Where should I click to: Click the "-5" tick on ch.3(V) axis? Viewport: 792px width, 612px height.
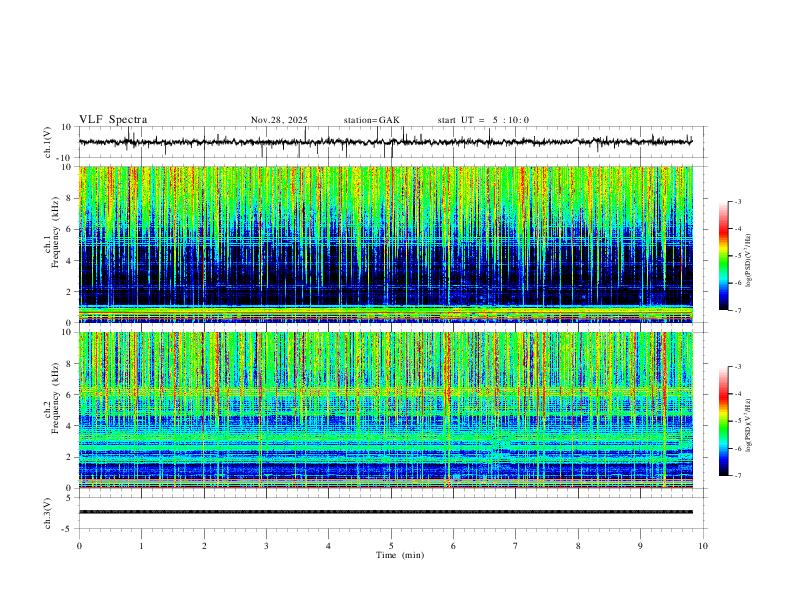[x=68, y=529]
